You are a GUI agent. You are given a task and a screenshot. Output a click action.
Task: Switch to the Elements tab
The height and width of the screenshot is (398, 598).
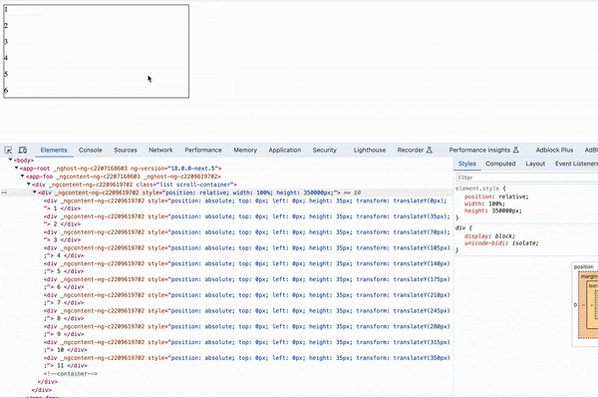click(x=54, y=150)
